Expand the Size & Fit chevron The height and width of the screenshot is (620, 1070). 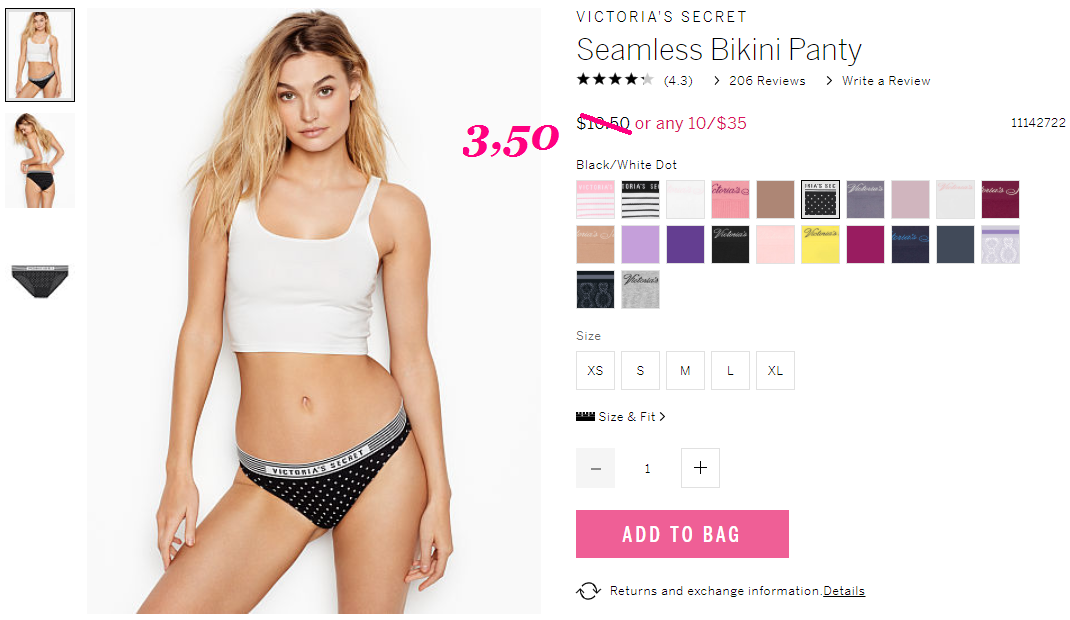[x=662, y=417]
